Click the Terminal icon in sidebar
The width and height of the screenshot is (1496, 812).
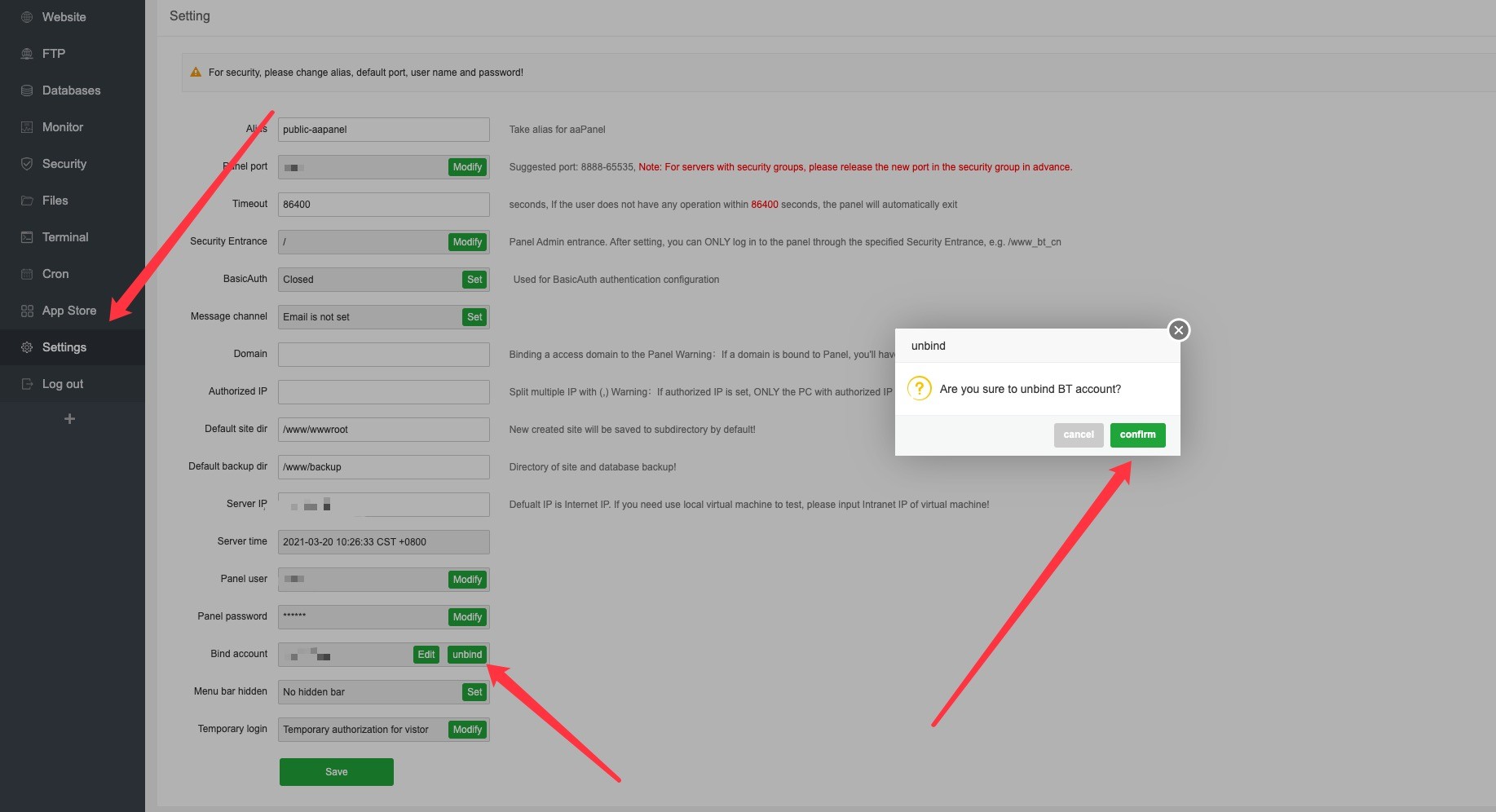pos(27,237)
